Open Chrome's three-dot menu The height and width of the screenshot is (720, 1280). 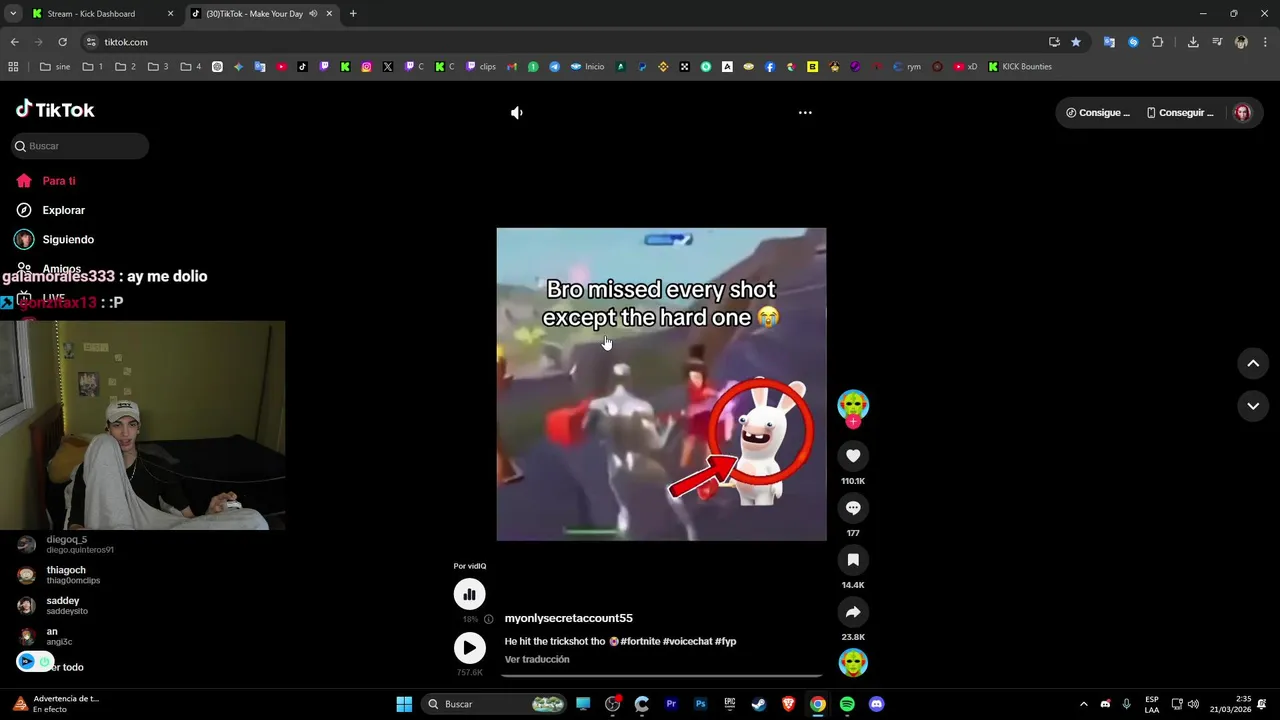1265,42
